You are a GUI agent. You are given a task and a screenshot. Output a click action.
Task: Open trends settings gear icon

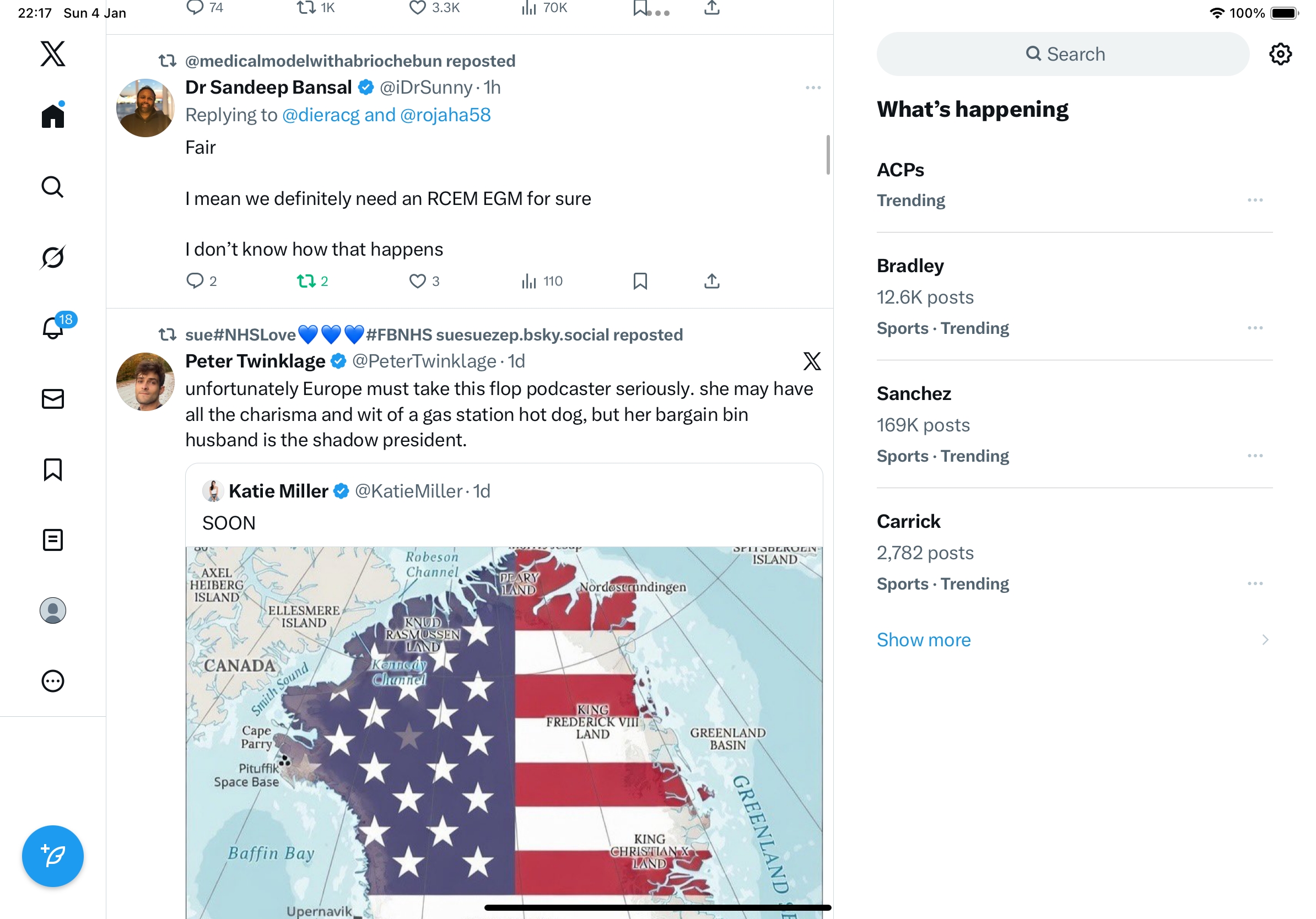coord(1280,54)
